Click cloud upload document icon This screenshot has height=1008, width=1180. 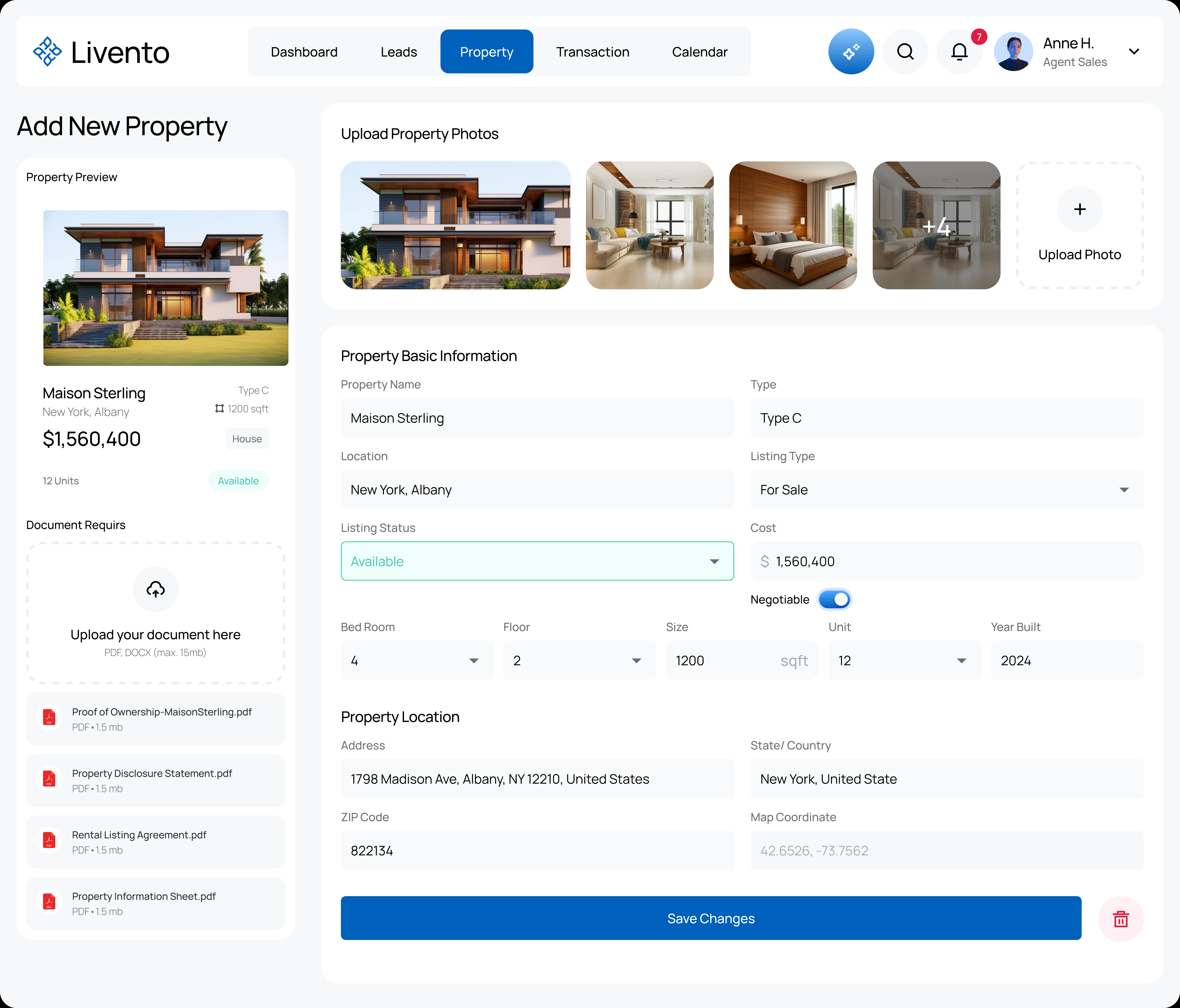point(155,589)
